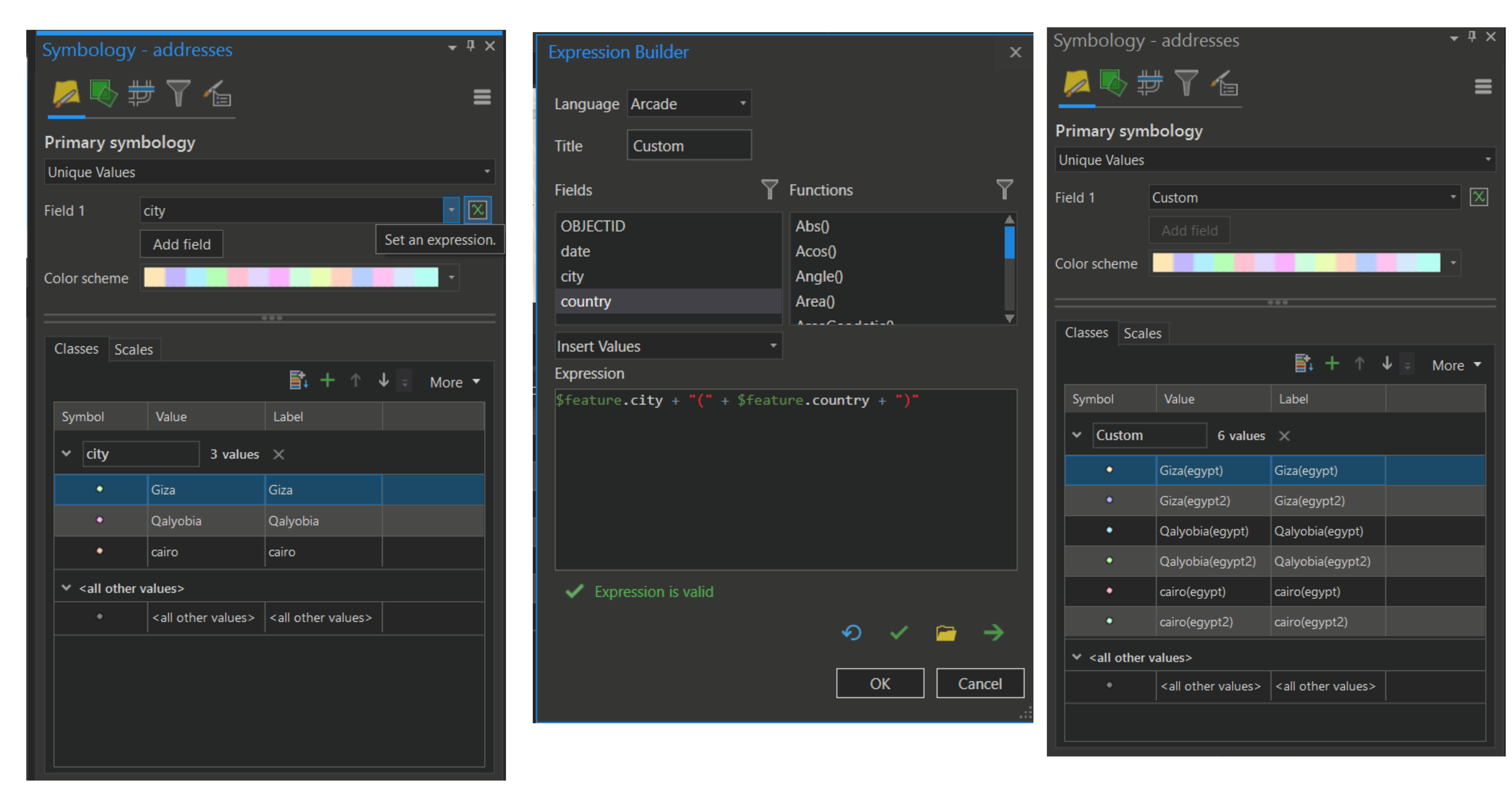Open Field 1 city dropdown arrow

[x=451, y=210]
